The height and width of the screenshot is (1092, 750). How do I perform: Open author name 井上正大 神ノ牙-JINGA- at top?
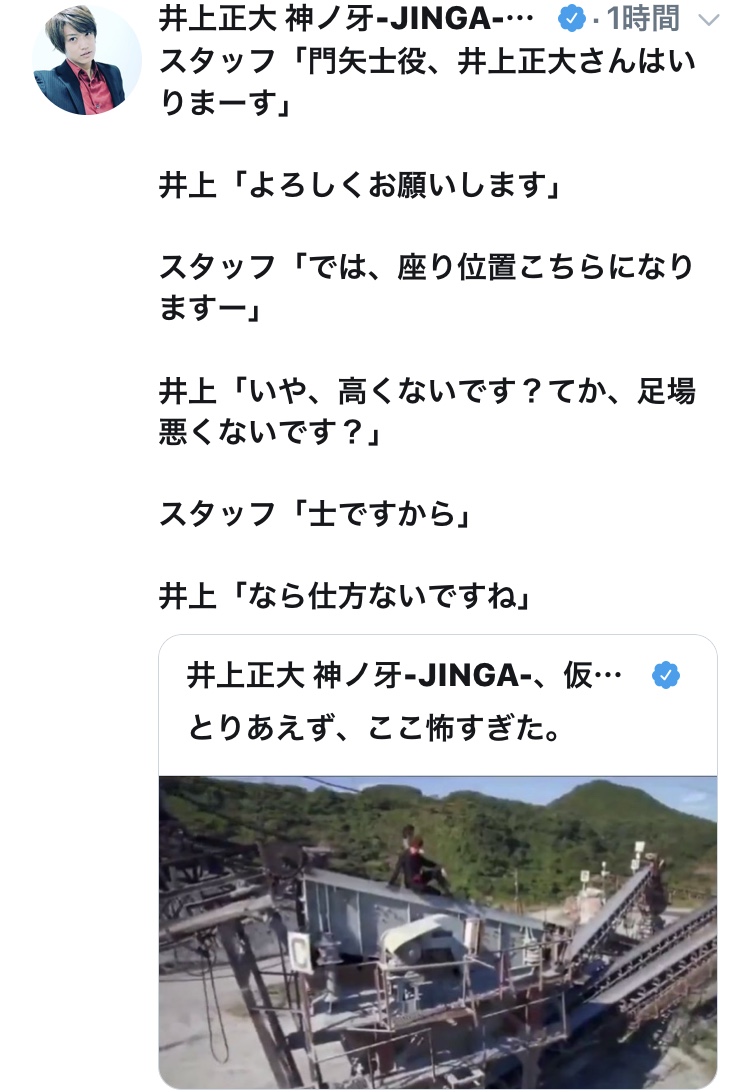point(346,19)
